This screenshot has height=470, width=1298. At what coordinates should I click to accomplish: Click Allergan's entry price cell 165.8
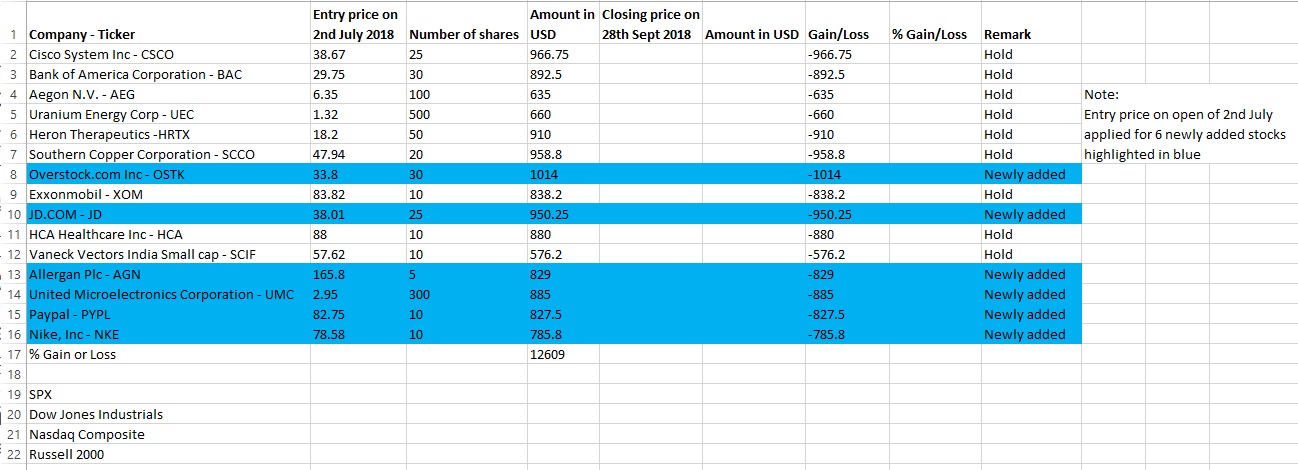[329, 274]
